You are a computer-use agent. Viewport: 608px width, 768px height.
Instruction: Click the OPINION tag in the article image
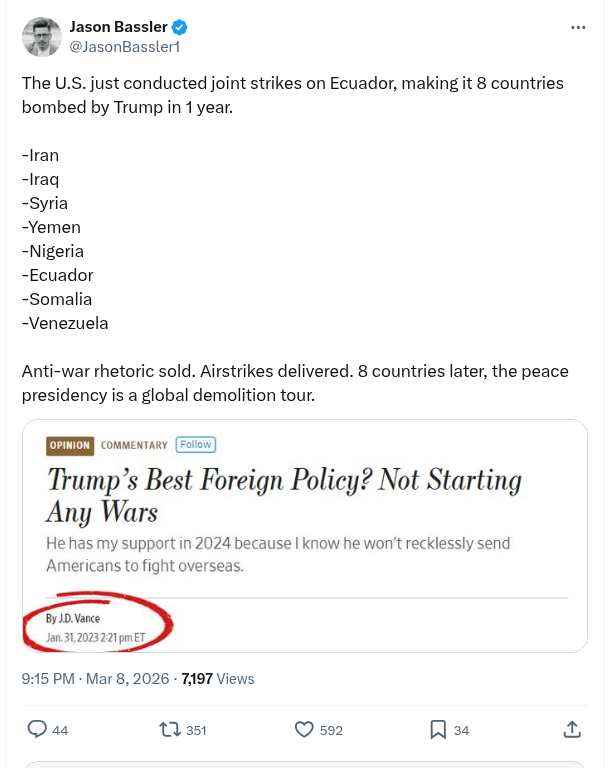(x=69, y=445)
